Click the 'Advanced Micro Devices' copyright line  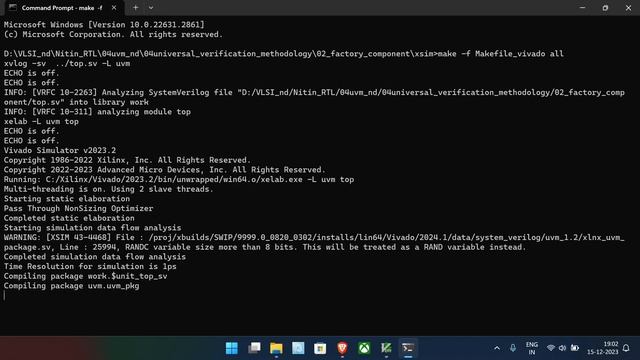tap(164, 170)
